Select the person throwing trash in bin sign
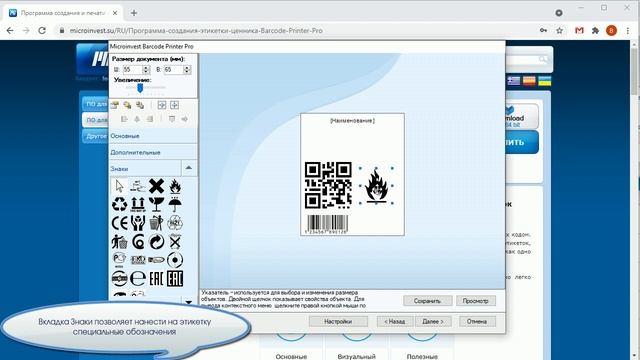The height and width of the screenshot is (360, 640). coord(156,223)
